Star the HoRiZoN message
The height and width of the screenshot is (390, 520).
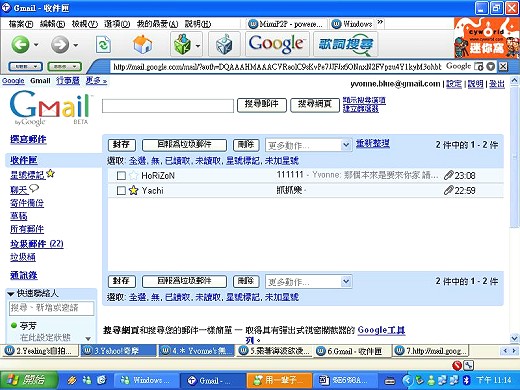click(x=133, y=175)
